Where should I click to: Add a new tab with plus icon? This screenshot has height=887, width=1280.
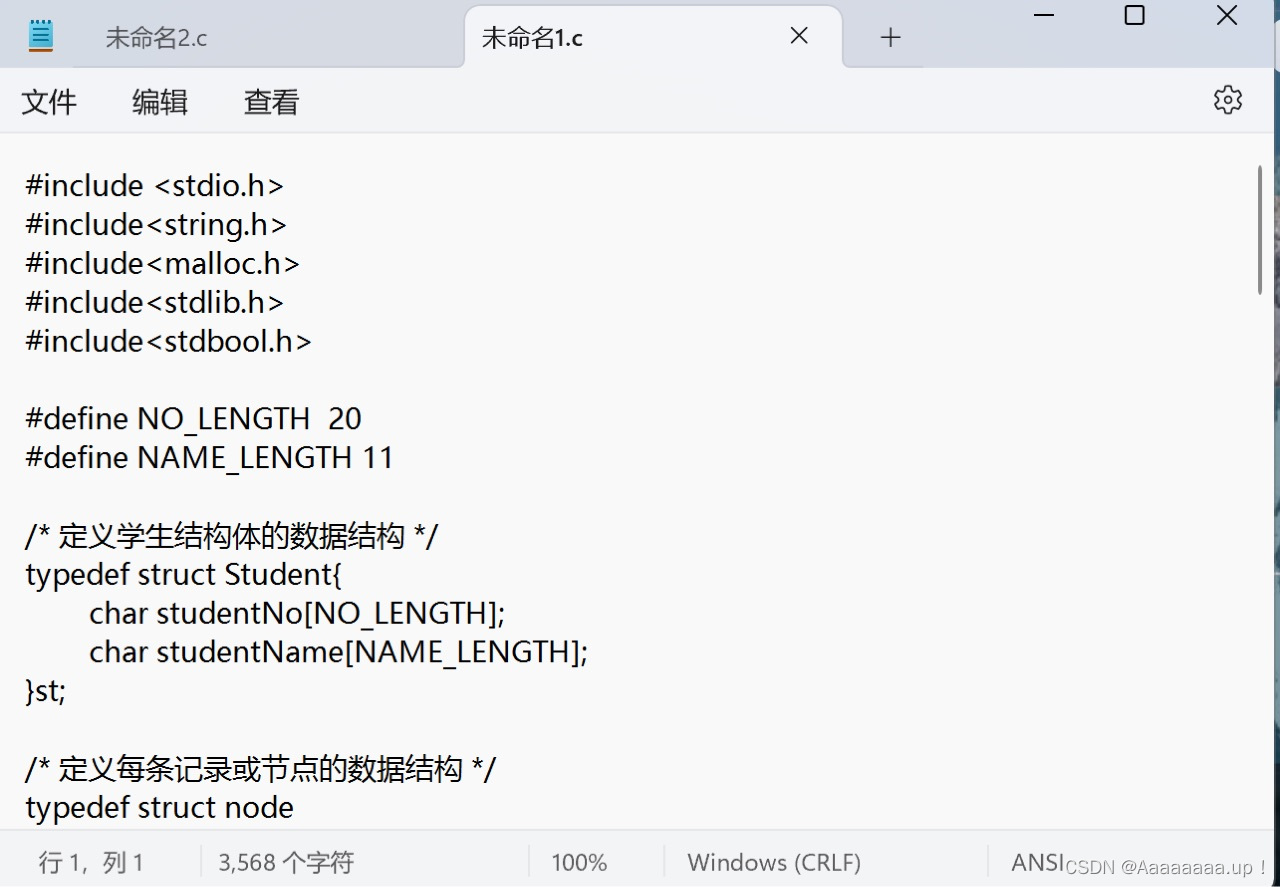[890, 38]
